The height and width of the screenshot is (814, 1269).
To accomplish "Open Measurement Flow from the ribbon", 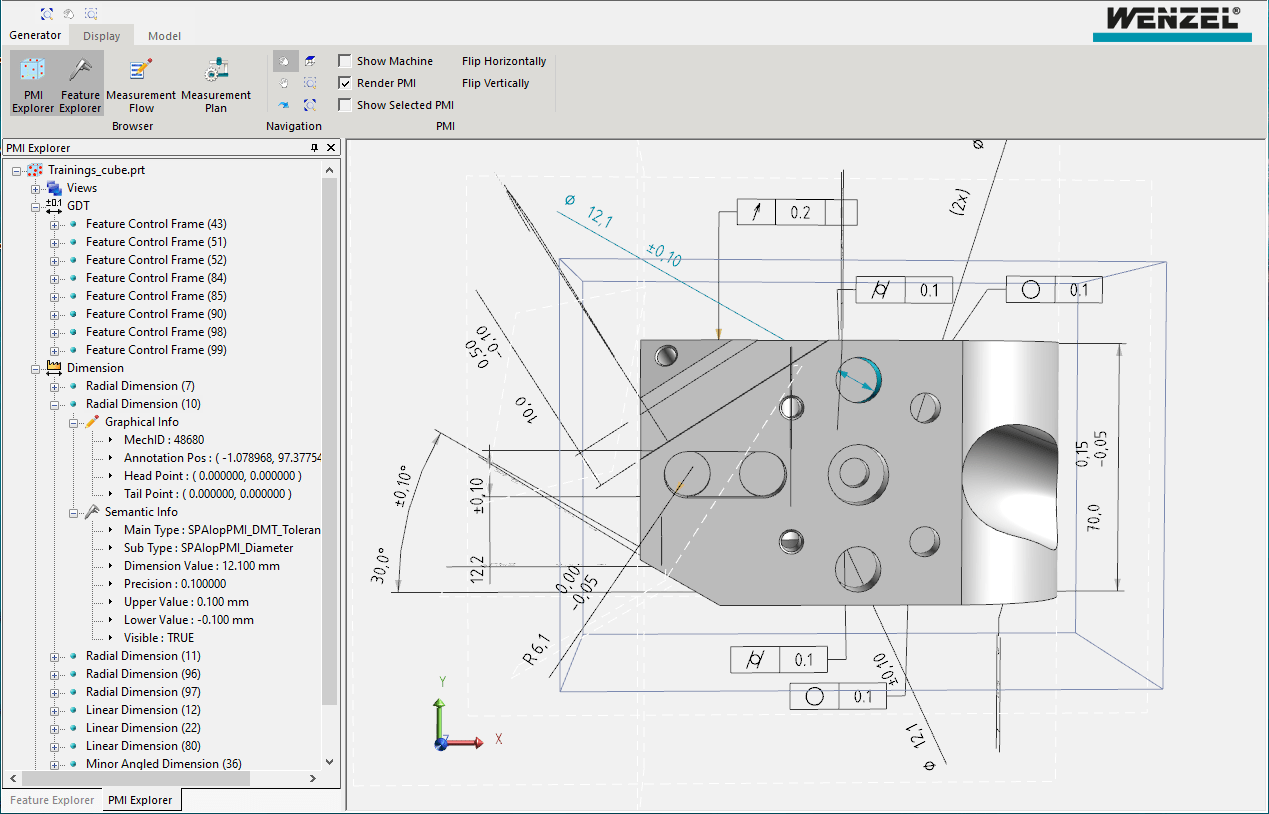I will (x=141, y=84).
